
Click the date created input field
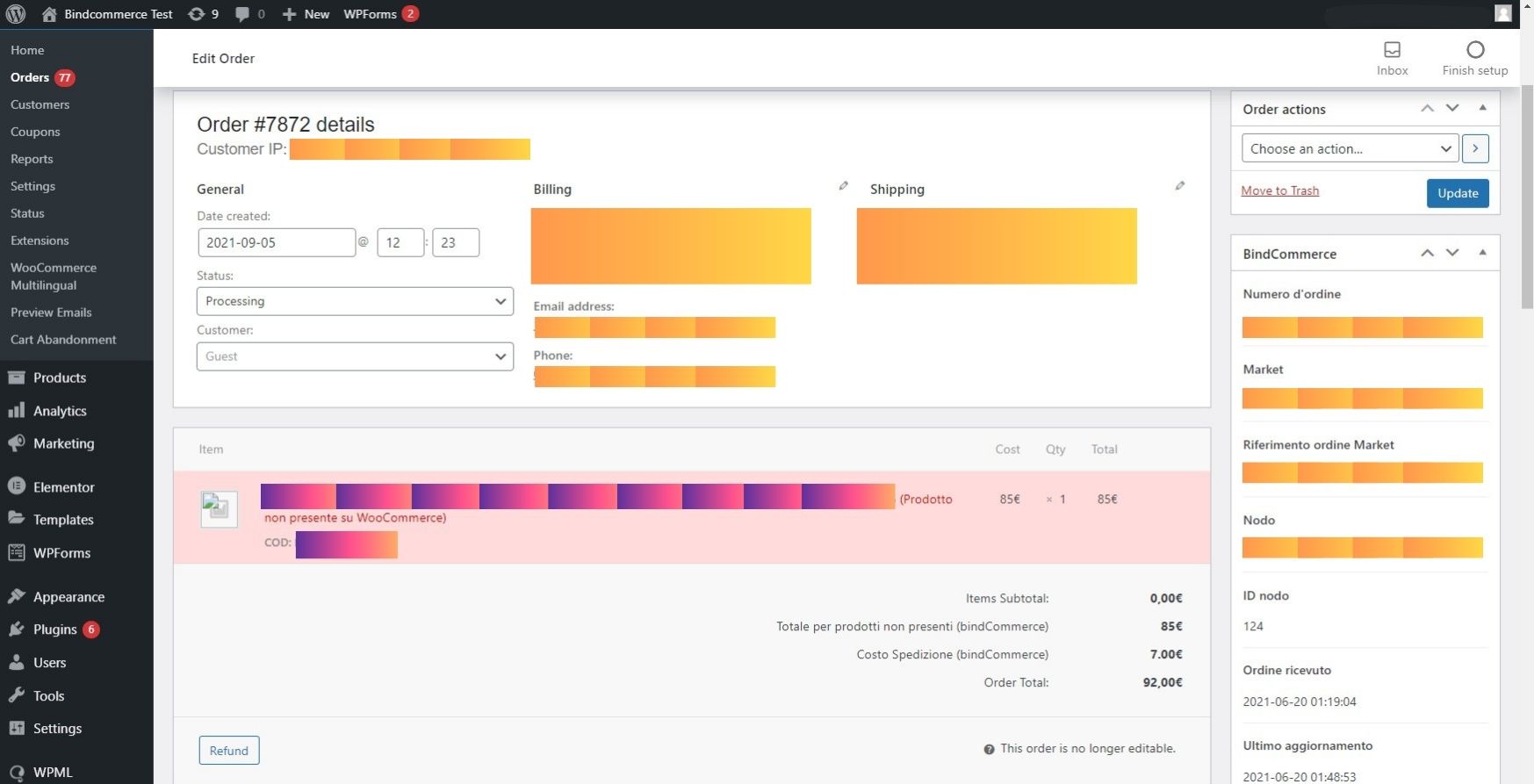point(276,242)
